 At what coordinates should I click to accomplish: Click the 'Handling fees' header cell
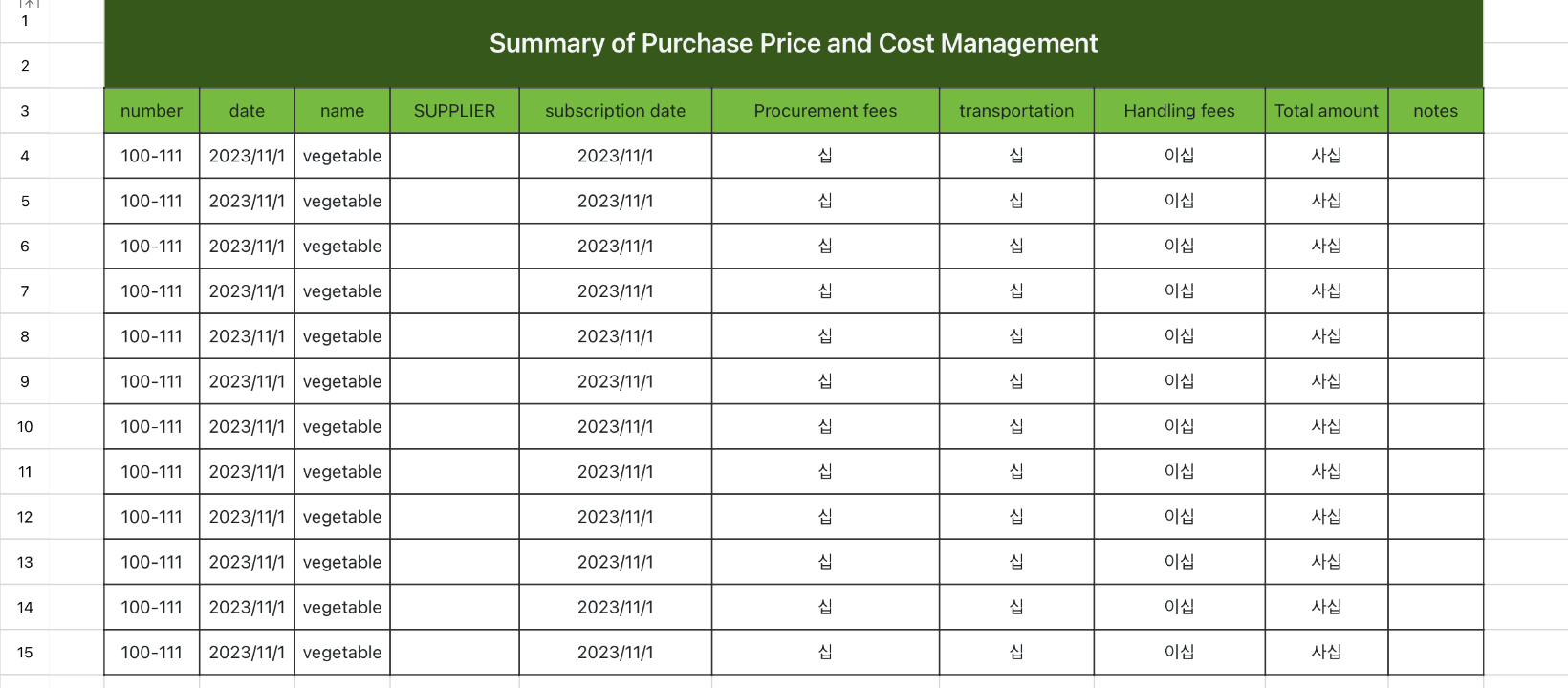tap(1179, 111)
